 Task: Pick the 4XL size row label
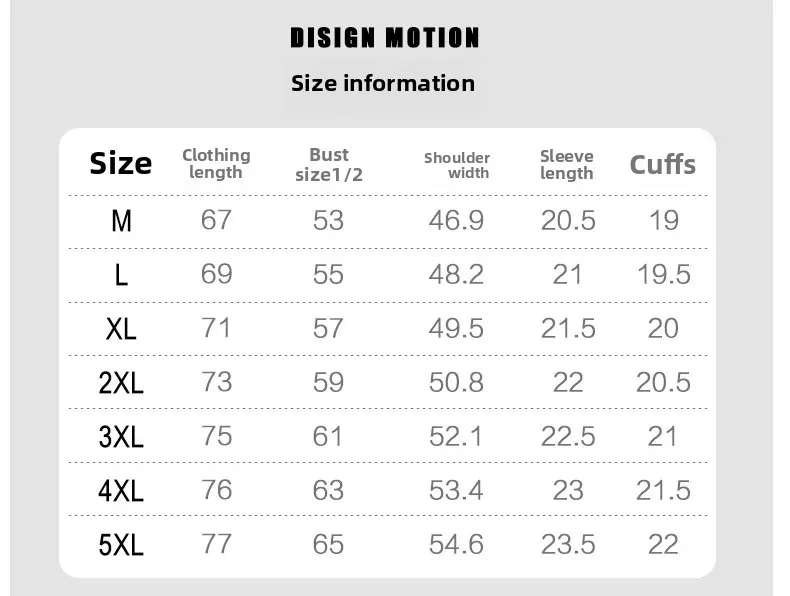coord(121,490)
